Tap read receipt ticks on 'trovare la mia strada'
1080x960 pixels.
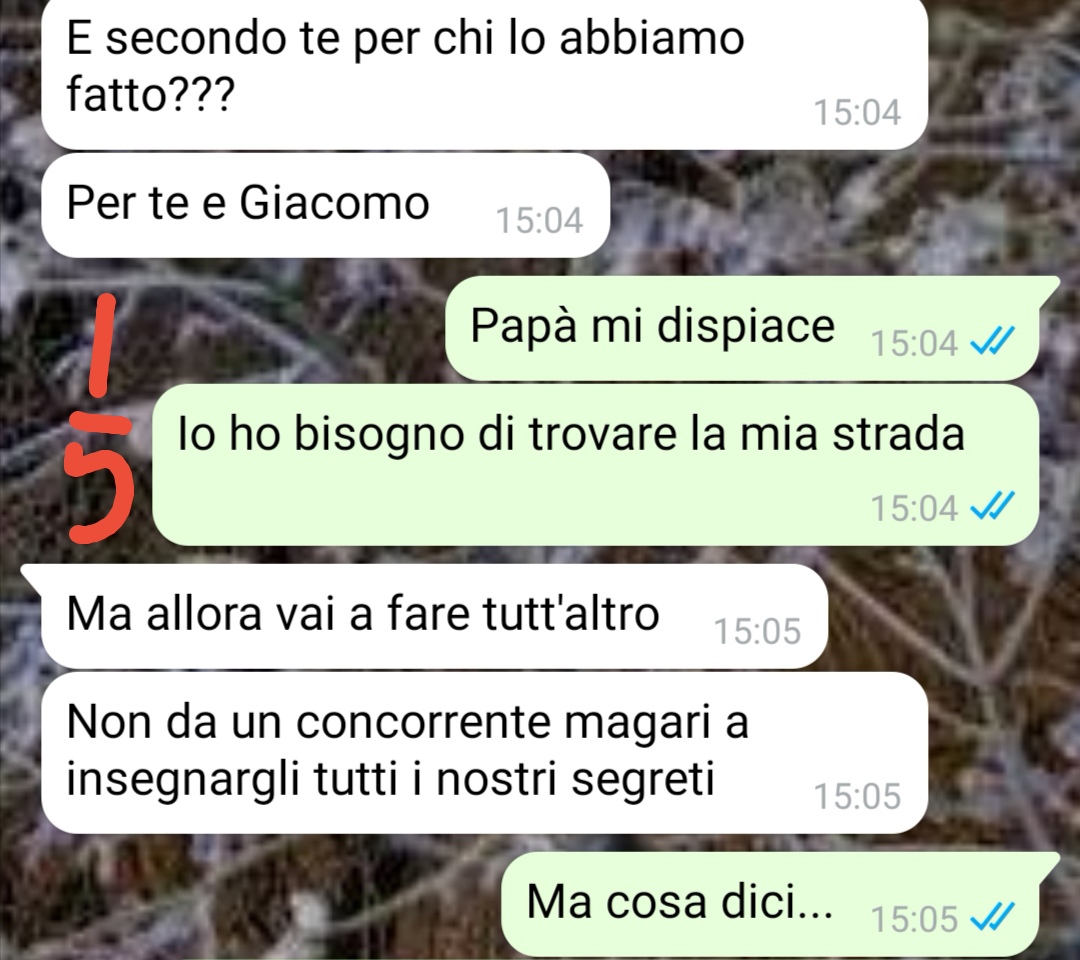[993, 506]
